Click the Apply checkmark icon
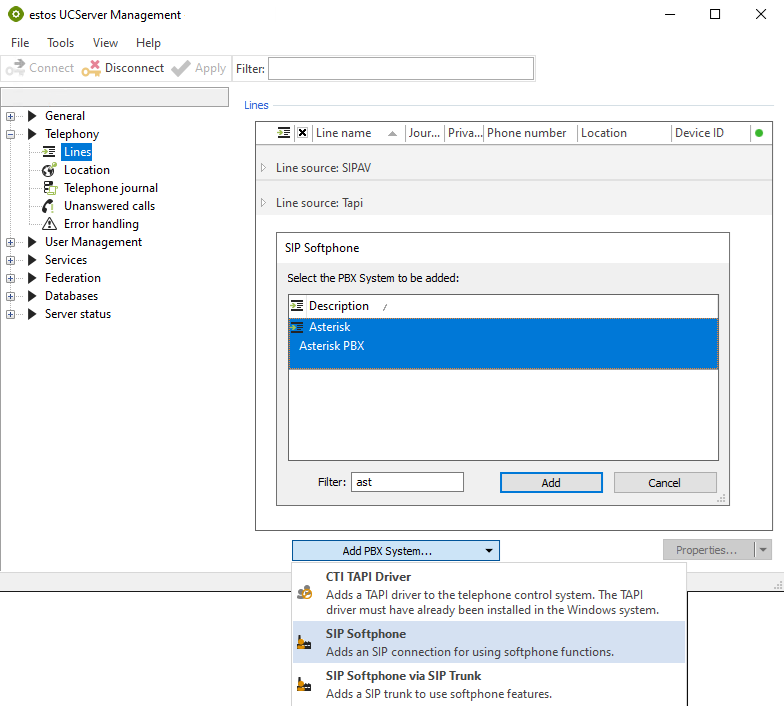This screenshot has height=706, width=784. (x=181, y=68)
